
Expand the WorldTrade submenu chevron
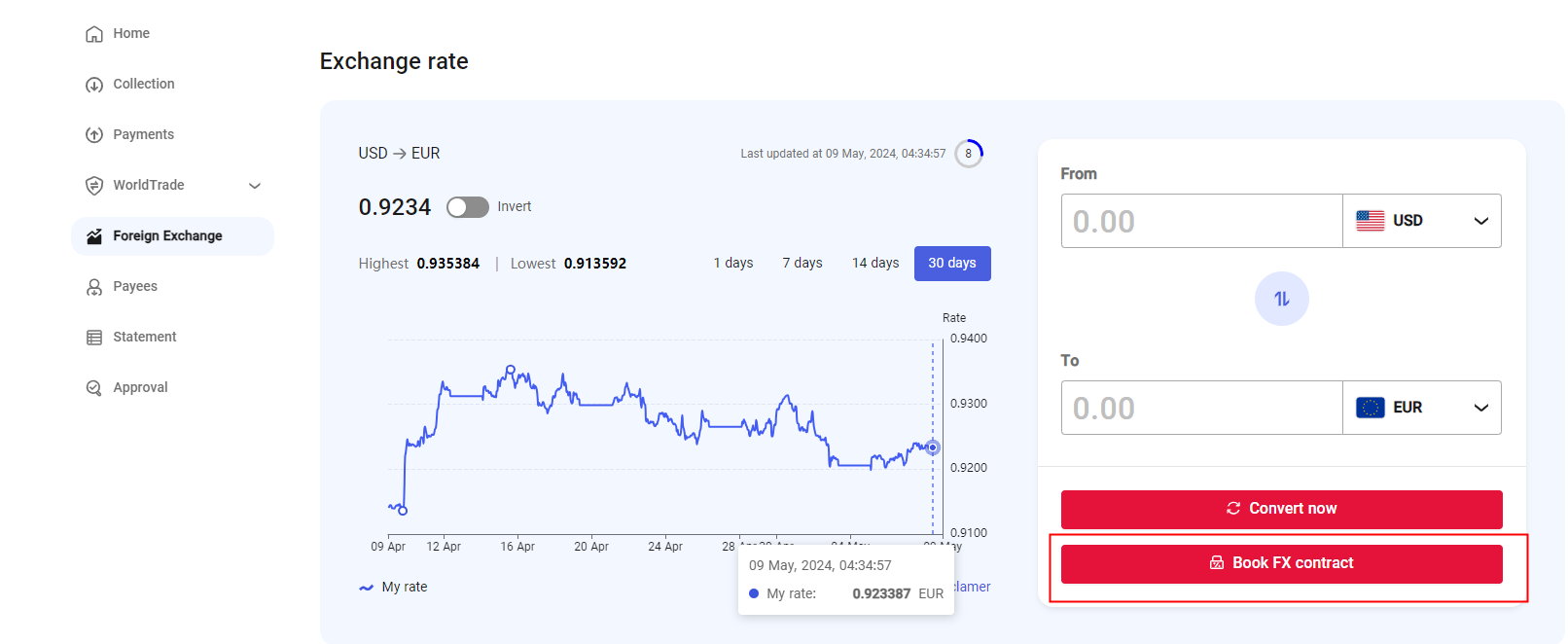tap(255, 186)
